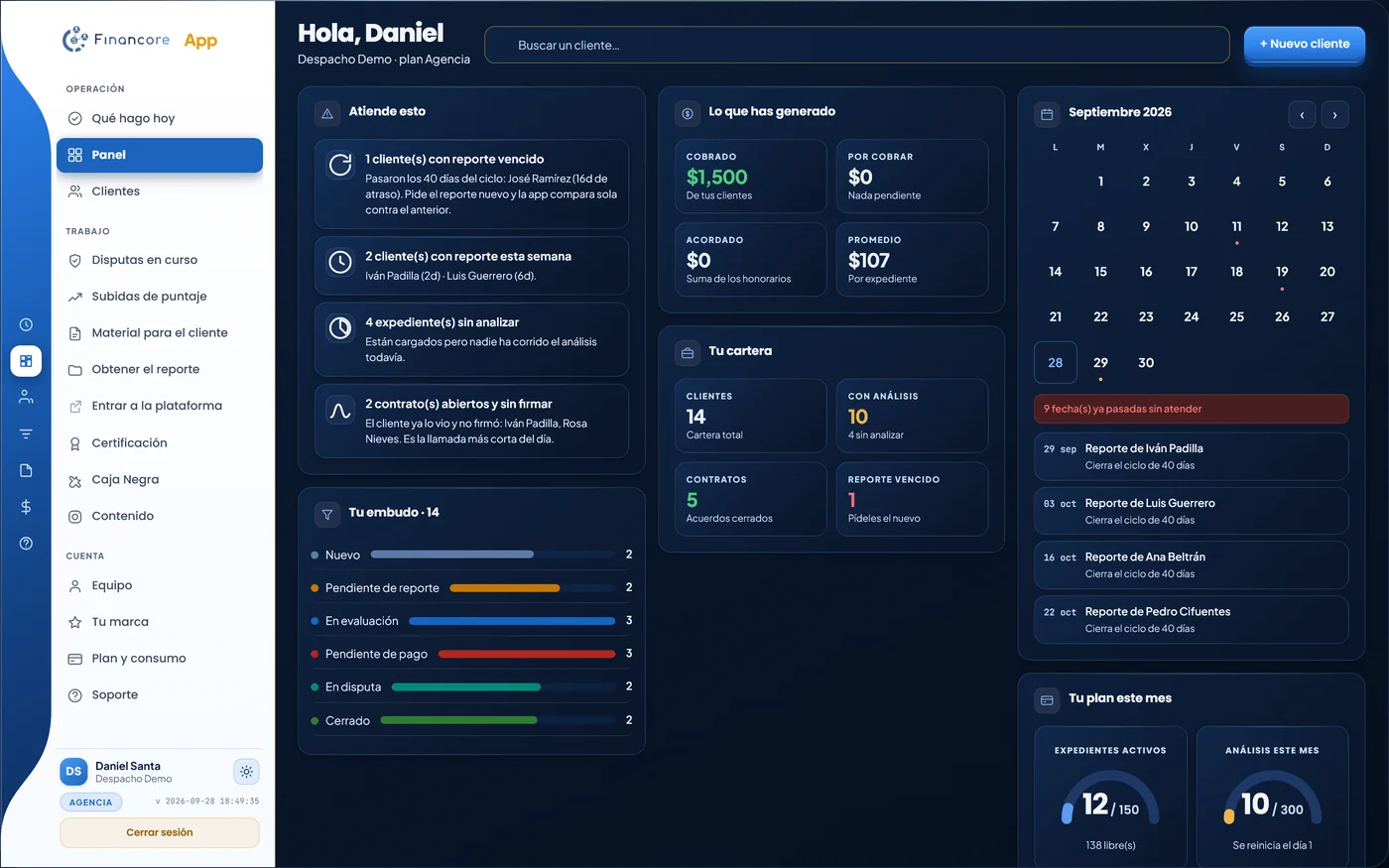Screen dimensions: 1389x868
Task: Click the person icon in the narrow rail
Action: point(26,397)
